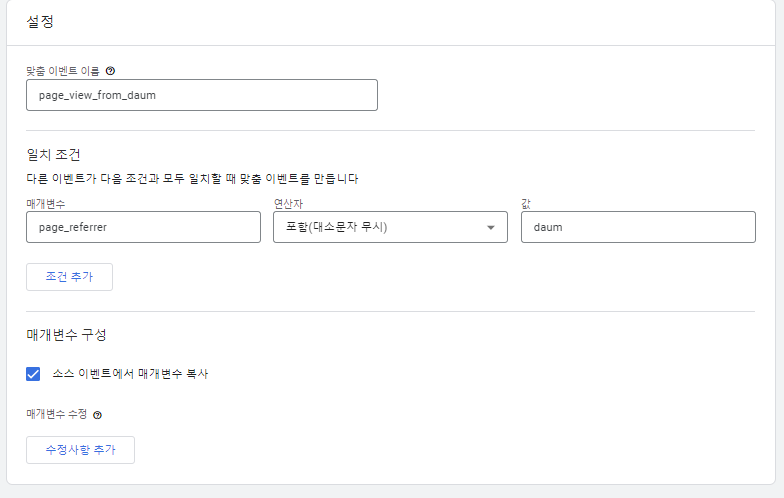Click the 수정사항 추가 button
The width and height of the screenshot is (784, 498).
(80, 450)
